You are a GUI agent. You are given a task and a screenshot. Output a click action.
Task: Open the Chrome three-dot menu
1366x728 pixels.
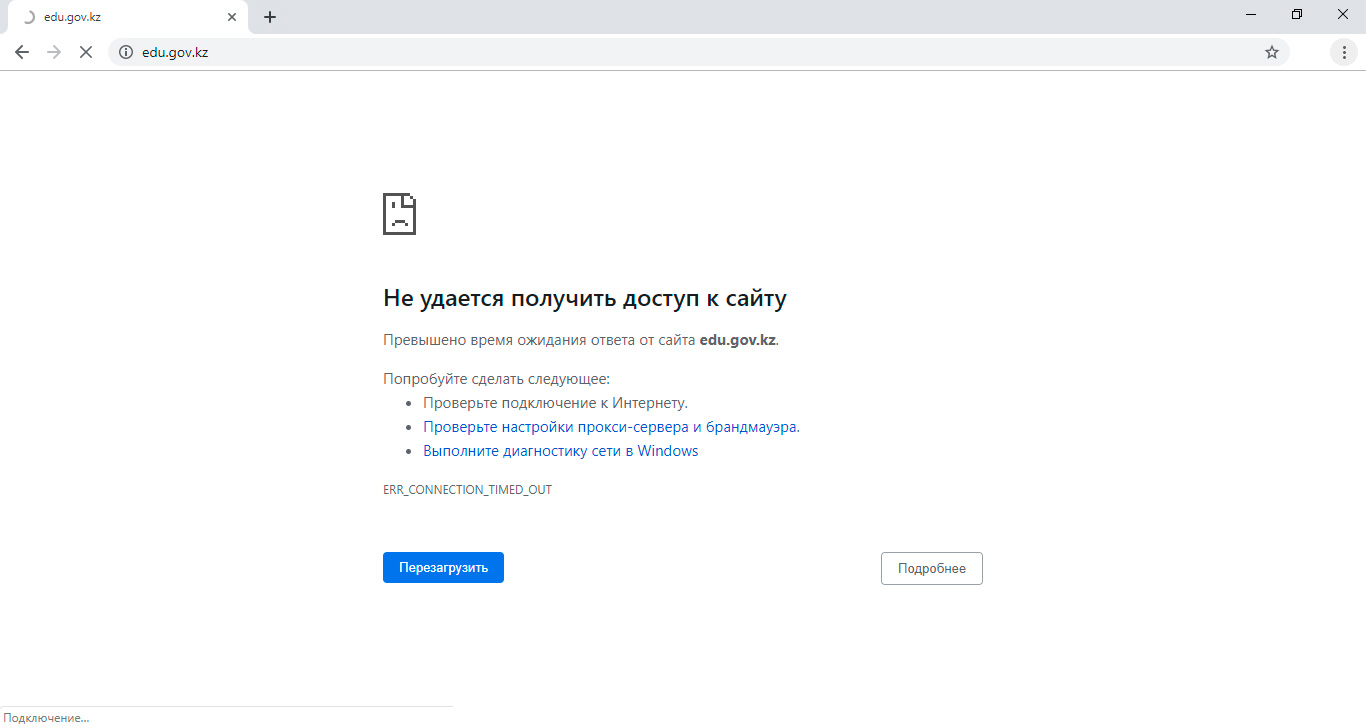pos(1344,52)
